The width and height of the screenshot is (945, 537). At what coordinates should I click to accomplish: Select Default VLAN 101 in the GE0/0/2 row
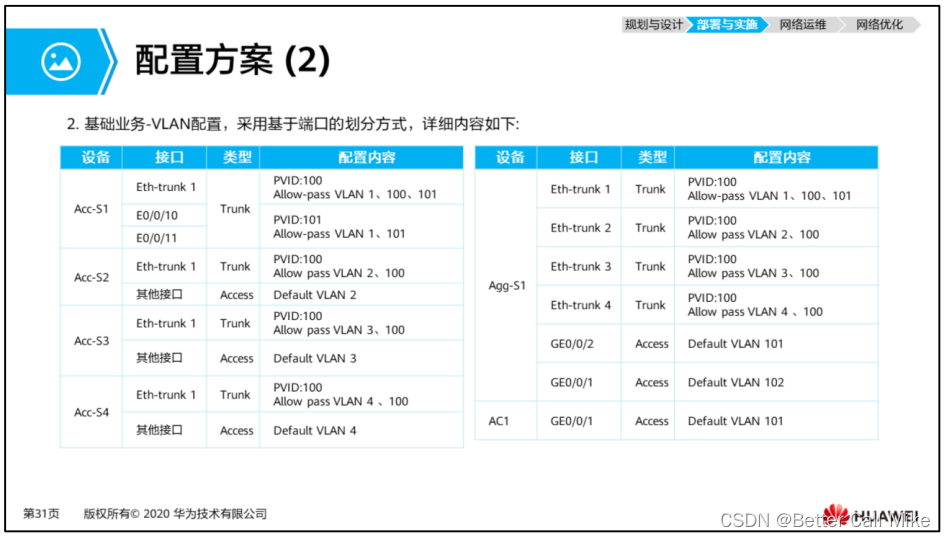pyautogui.click(x=776, y=344)
